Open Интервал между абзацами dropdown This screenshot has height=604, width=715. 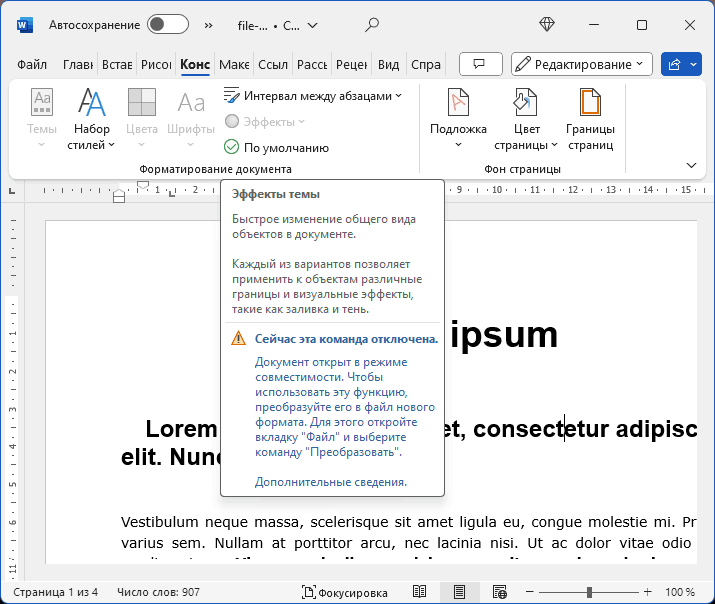coord(313,96)
